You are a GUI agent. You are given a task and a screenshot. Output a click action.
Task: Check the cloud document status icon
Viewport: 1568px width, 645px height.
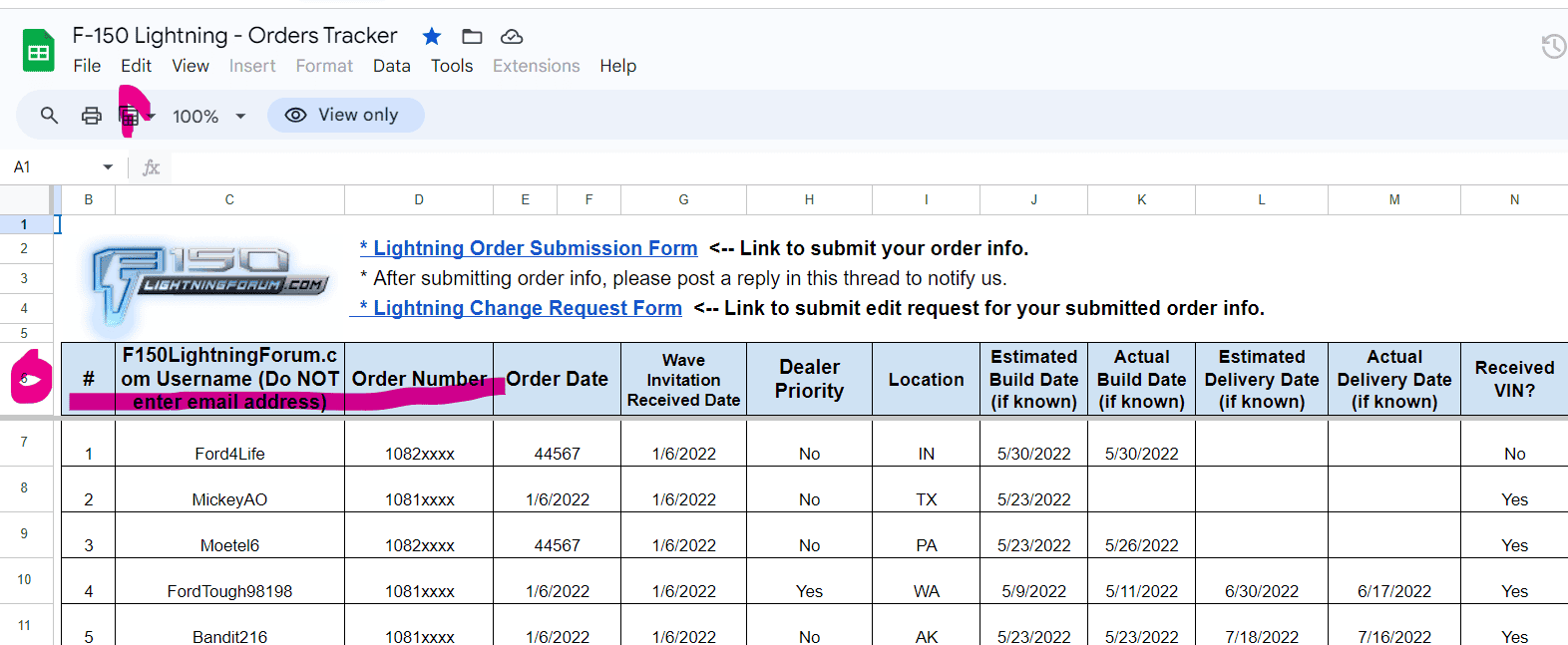[x=512, y=37]
